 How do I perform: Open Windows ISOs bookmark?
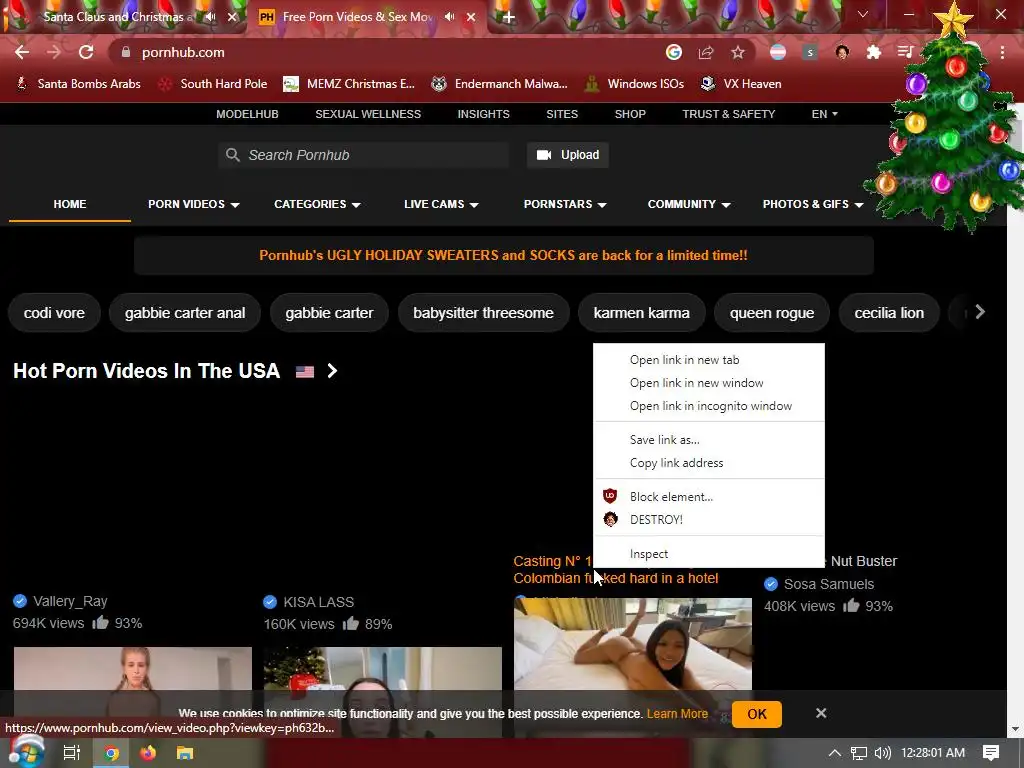coord(634,84)
